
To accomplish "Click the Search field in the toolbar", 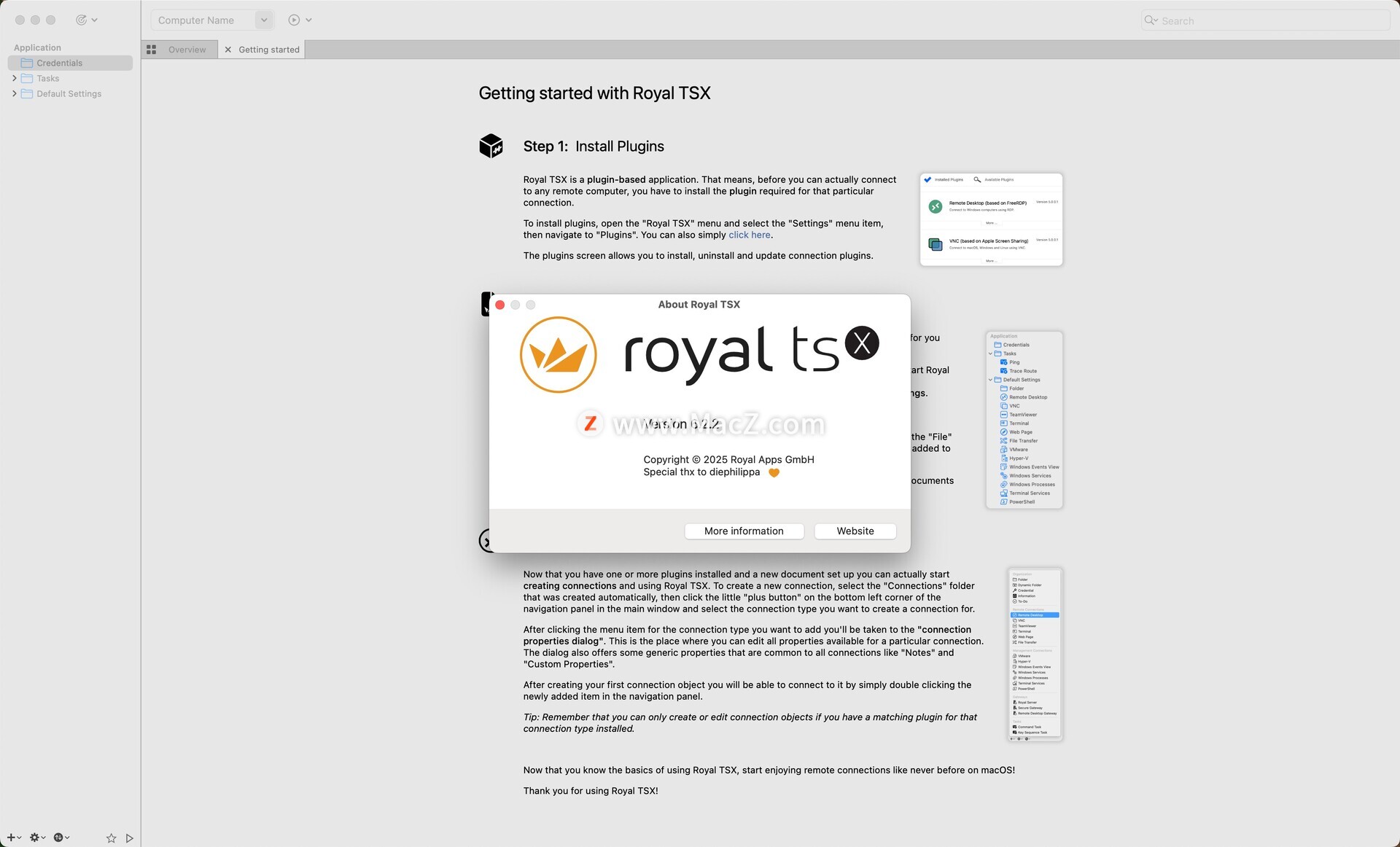I will point(1266,20).
